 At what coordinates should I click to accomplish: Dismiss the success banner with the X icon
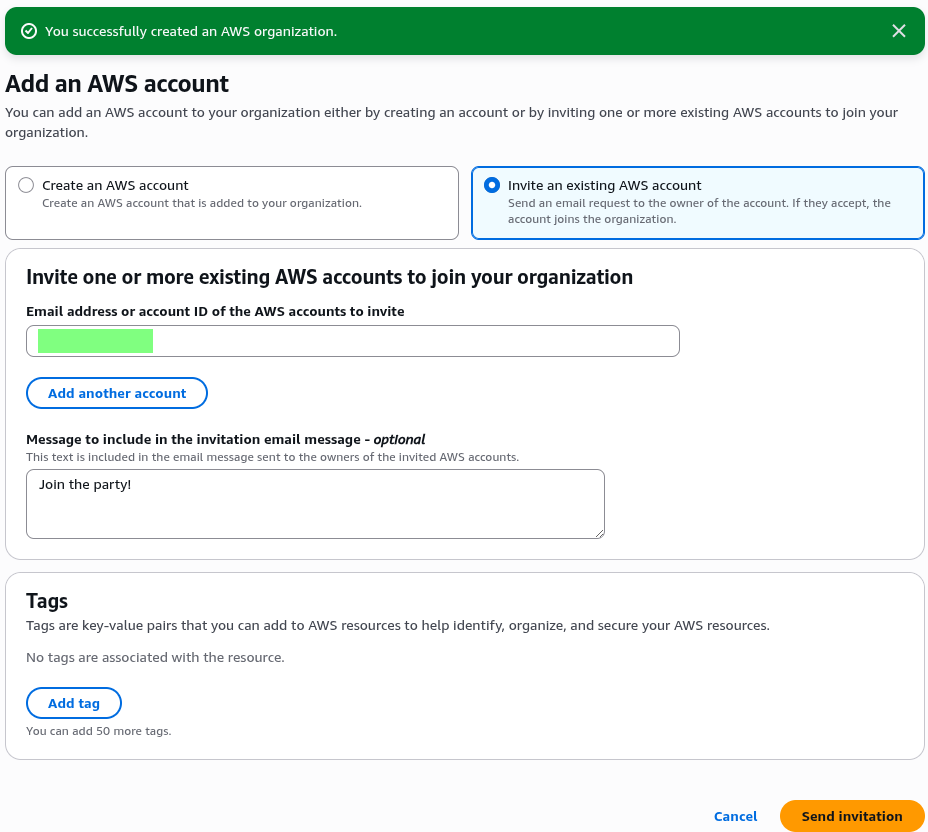[898, 31]
